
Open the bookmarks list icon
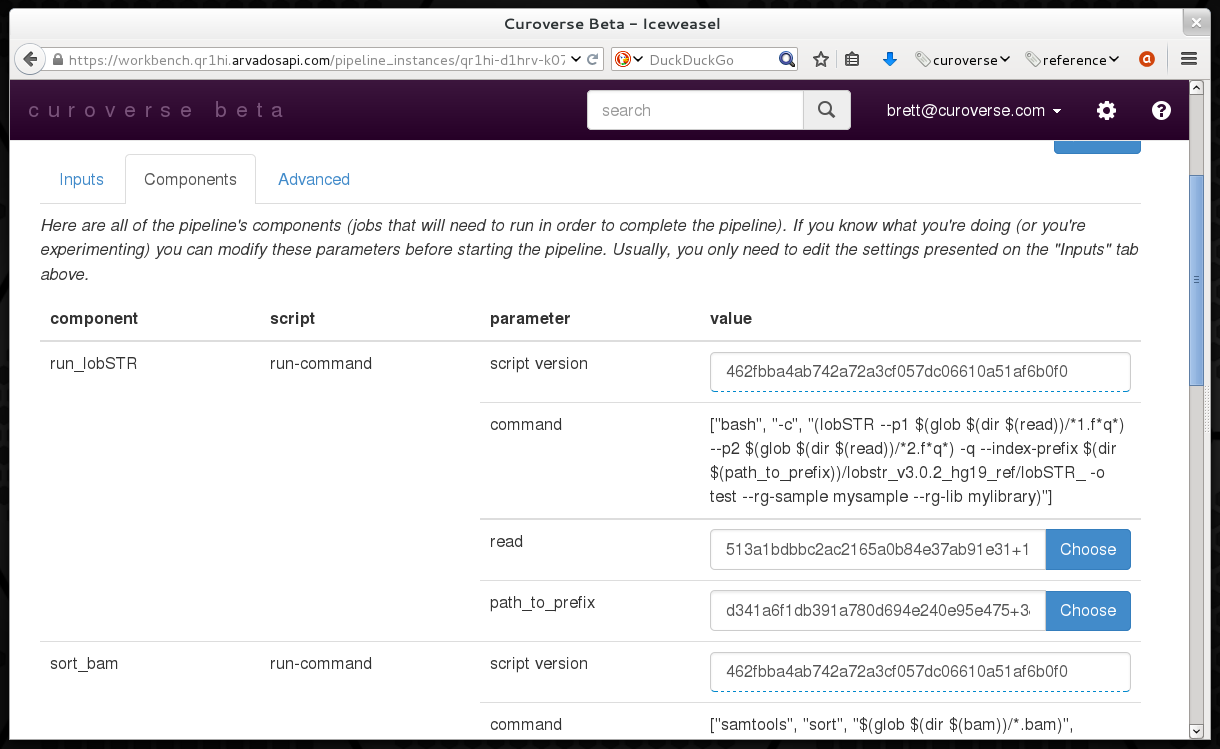(852, 60)
